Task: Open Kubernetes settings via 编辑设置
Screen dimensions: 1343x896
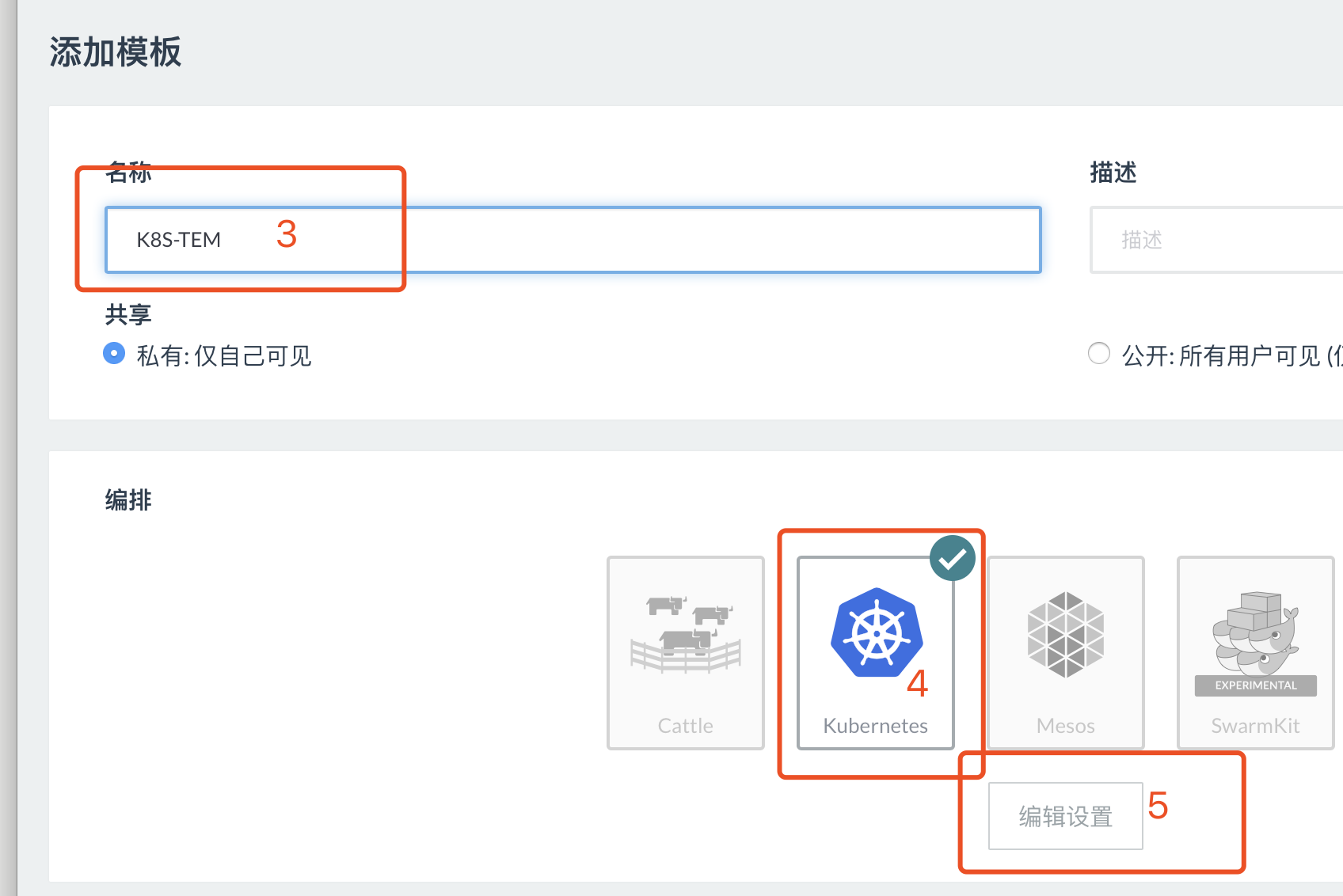Action: click(1065, 815)
